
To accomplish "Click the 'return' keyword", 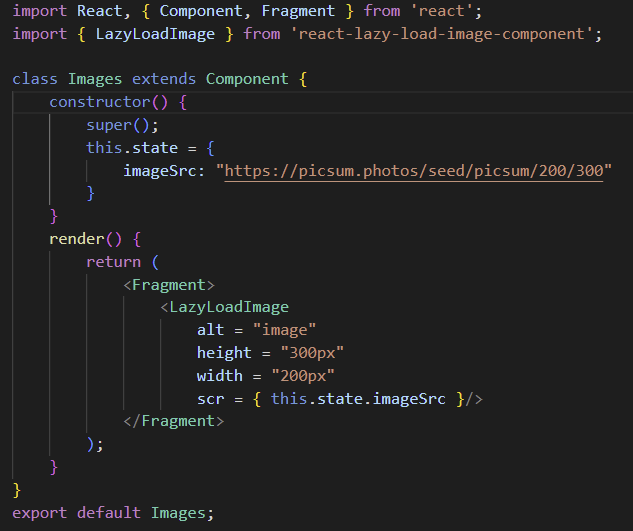I will pyautogui.click(x=113, y=262).
